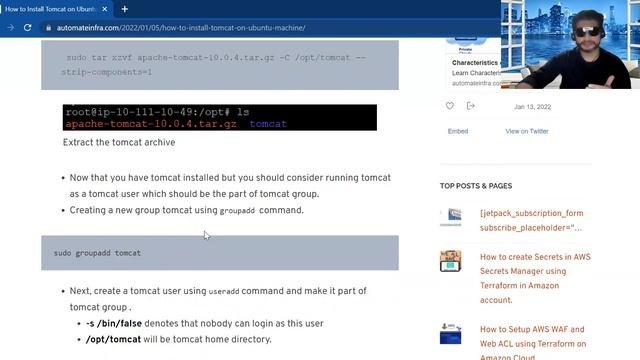Open a new browser tab
The height and width of the screenshot is (360, 640).
pos(124,9)
